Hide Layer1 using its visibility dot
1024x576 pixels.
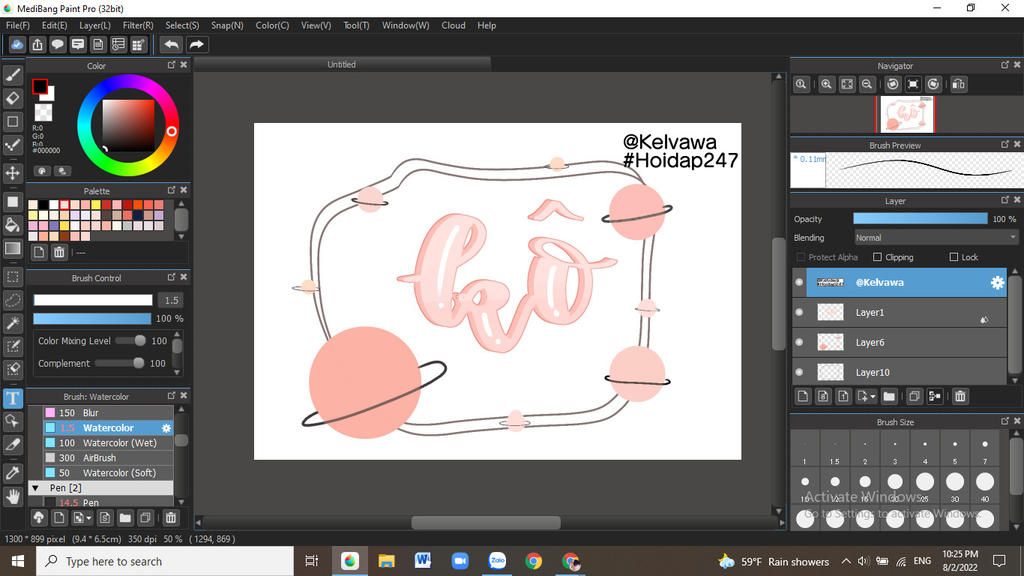(799, 312)
